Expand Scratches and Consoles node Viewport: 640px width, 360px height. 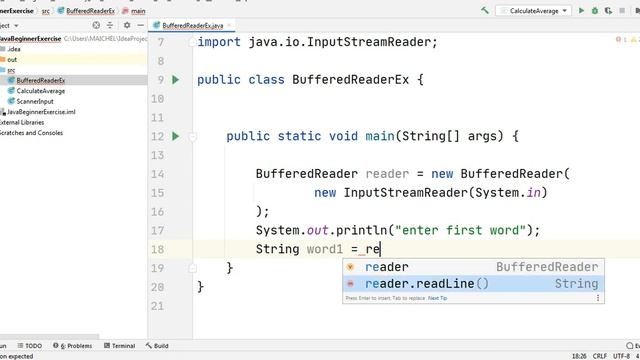(31, 133)
